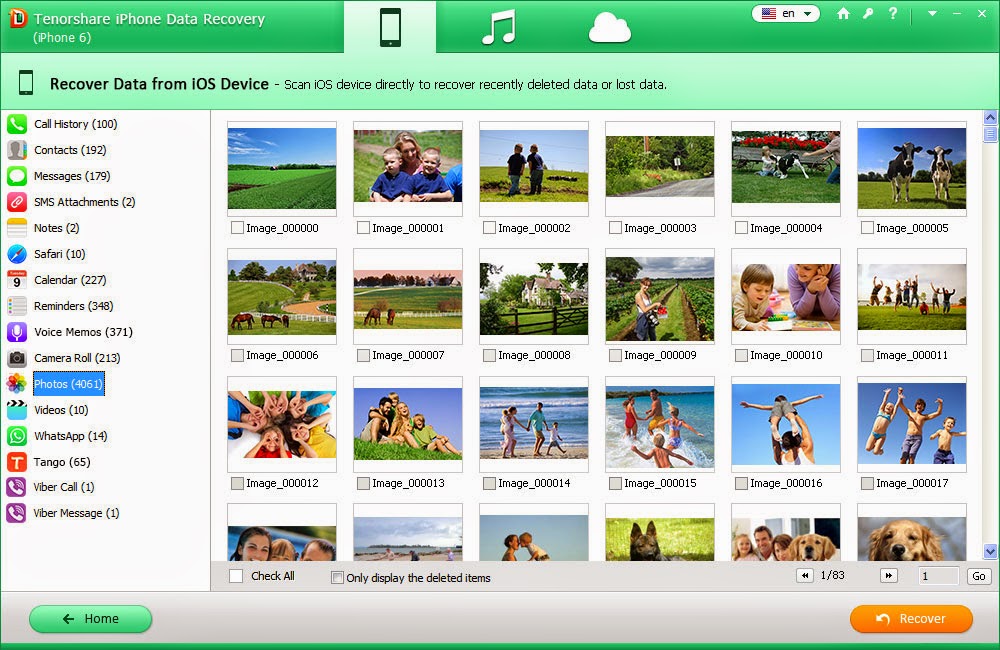The image size is (1000, 650).
Task: Open the Safari compass icon
Action: pyautogui.click(x=17, y=254)
